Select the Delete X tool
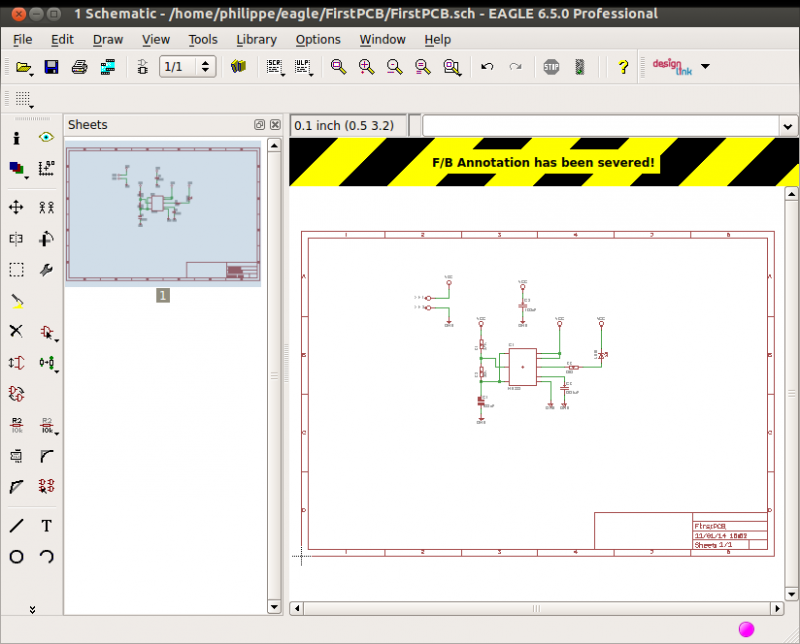 click(x=16, y=331)
